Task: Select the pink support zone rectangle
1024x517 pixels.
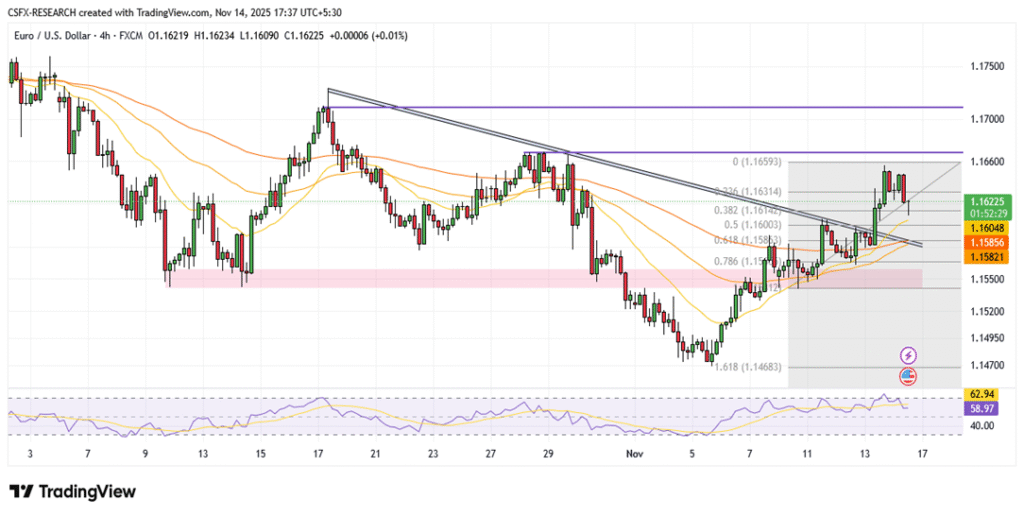Action: coord(400,278)
